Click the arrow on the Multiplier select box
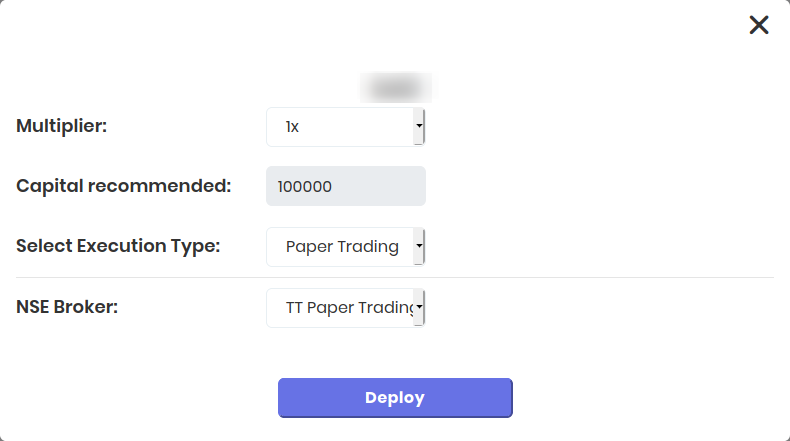The width and height of the screenshot is (790, 441). pos(420,127)
